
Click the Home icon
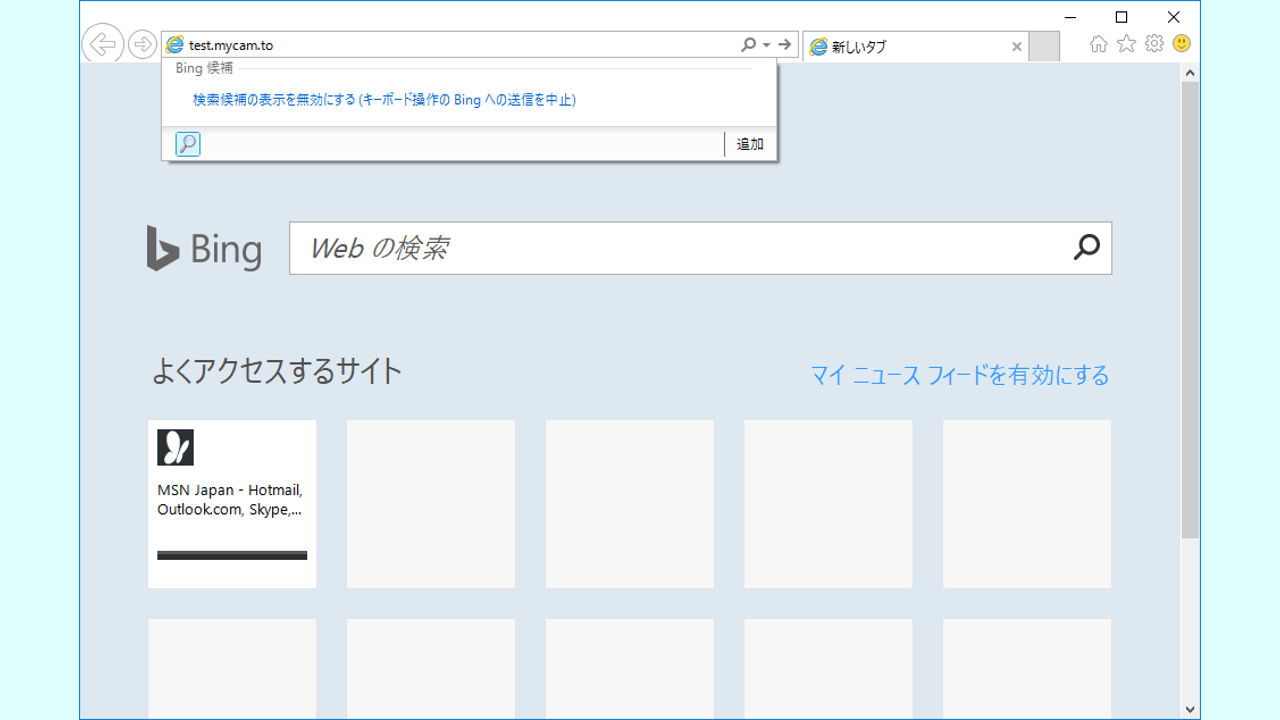click(1098, 44)
